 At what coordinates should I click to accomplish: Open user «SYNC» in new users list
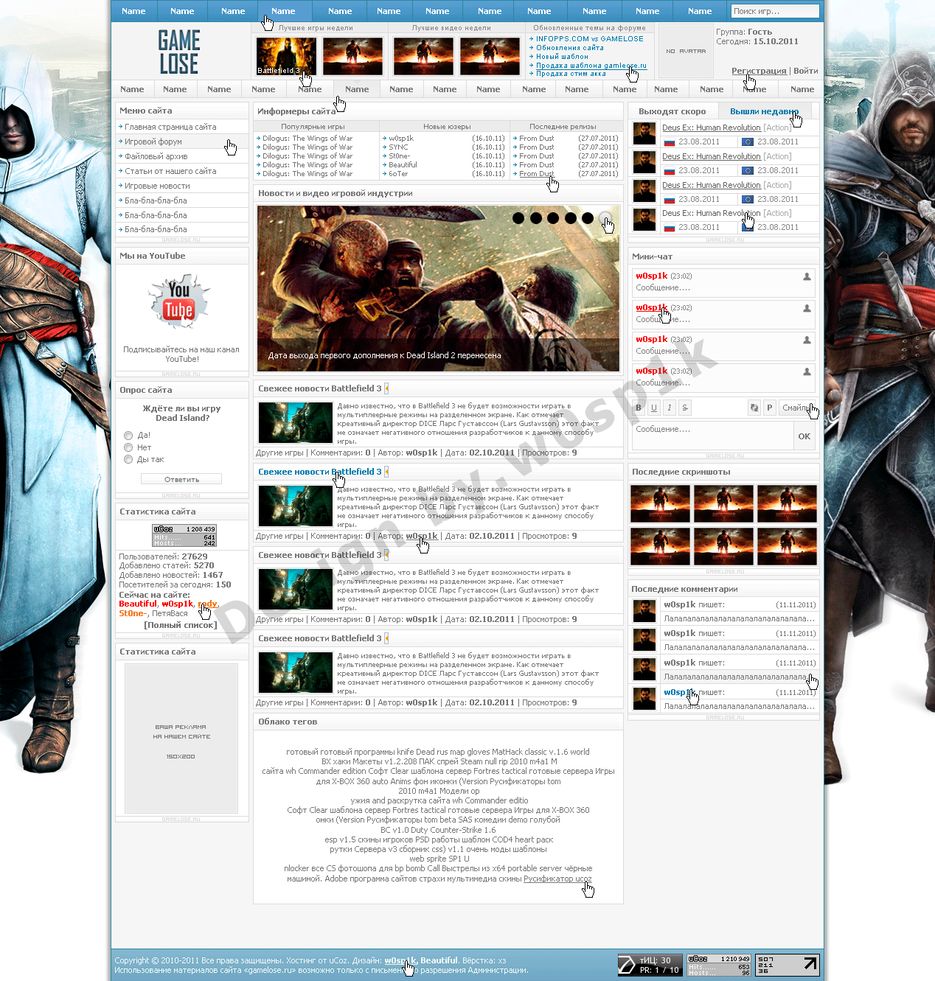pos(398,147)
